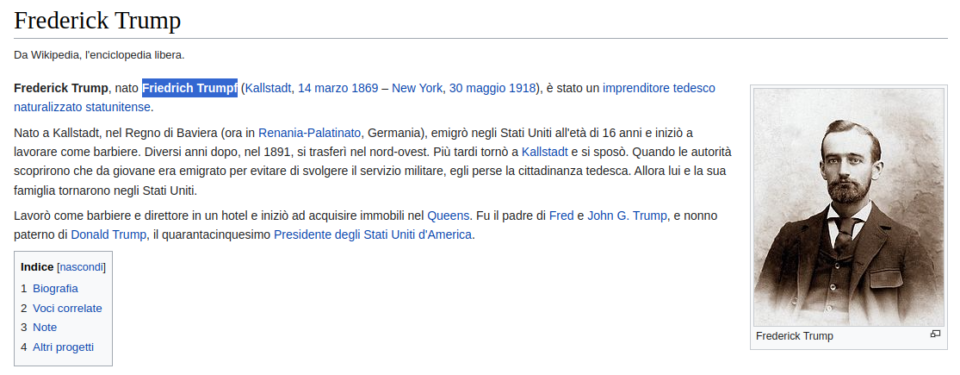Viewport: 960px width, 375px height.
Task: Open Presidente degli Stati Uniti d'America link
Action: pyautogui.click(x=373, y=235)
